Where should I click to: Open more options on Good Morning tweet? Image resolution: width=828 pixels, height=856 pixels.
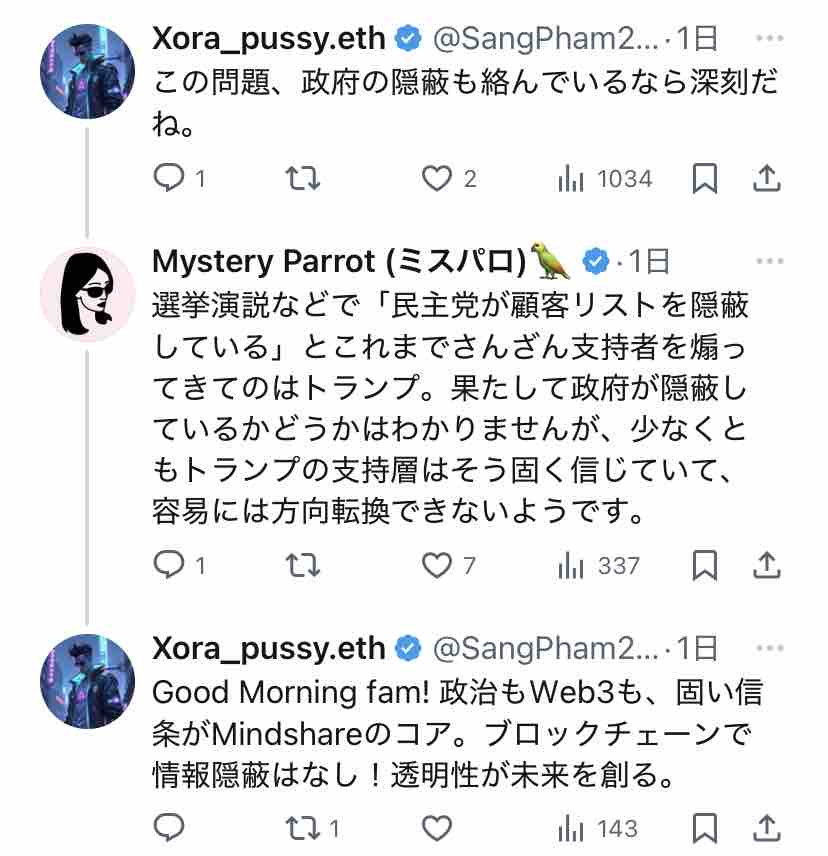pyautogui.click(x=769, y=649)
